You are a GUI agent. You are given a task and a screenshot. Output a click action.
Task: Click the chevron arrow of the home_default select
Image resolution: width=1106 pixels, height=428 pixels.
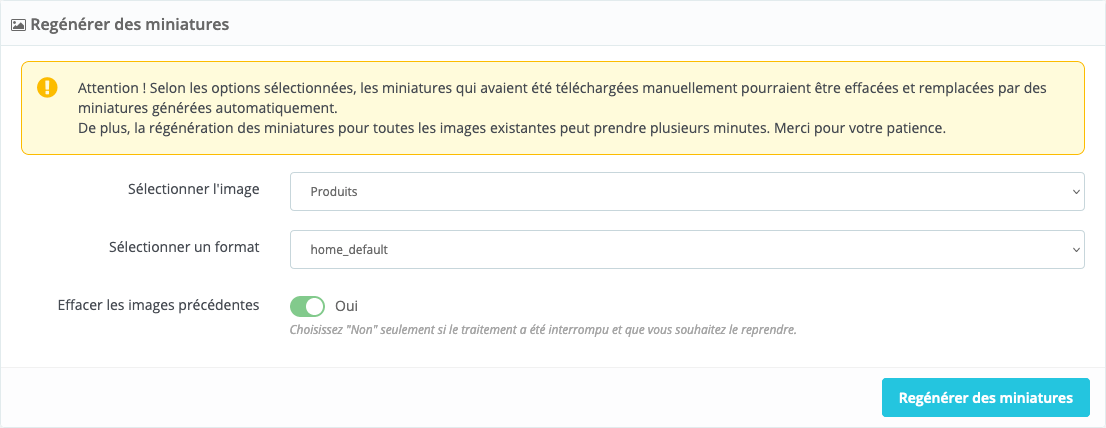[1076, 250]
